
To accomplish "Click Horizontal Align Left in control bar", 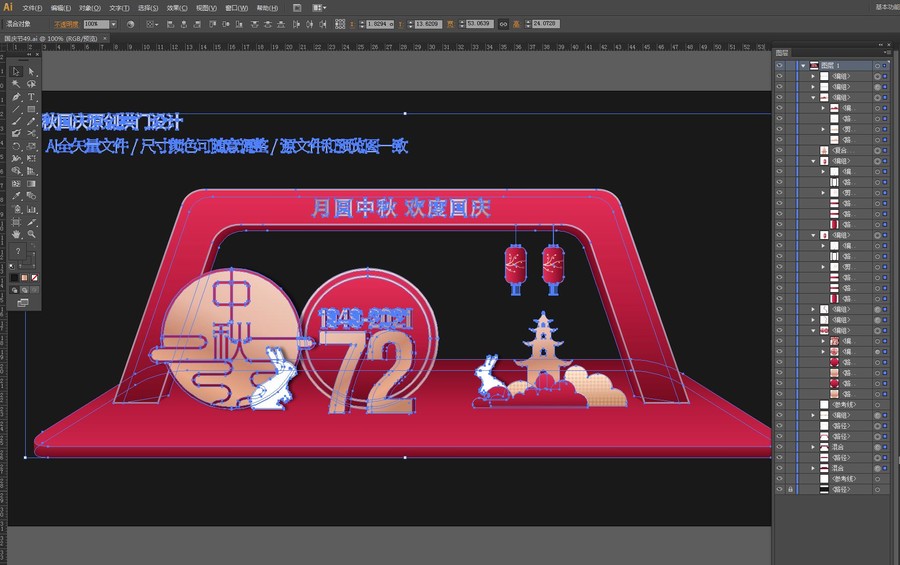I will pos(170,24).
